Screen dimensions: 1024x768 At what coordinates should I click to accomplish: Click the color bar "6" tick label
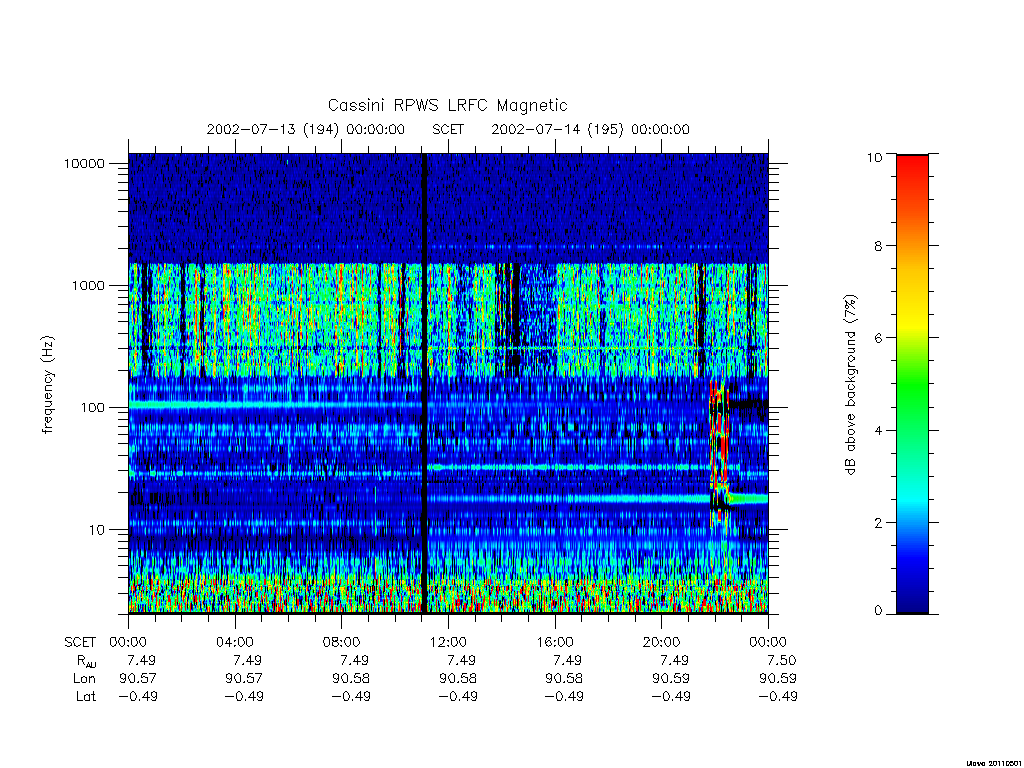(878, 338)
